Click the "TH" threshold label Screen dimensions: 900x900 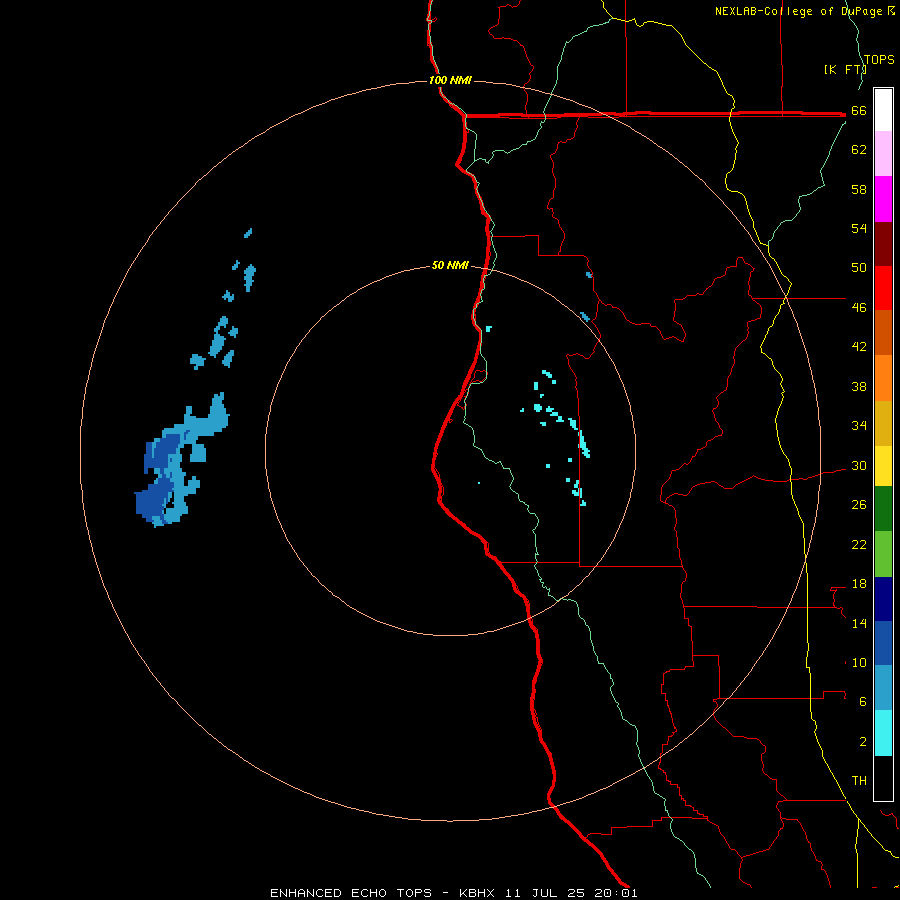pyautogui.click(x=859, y=781)
